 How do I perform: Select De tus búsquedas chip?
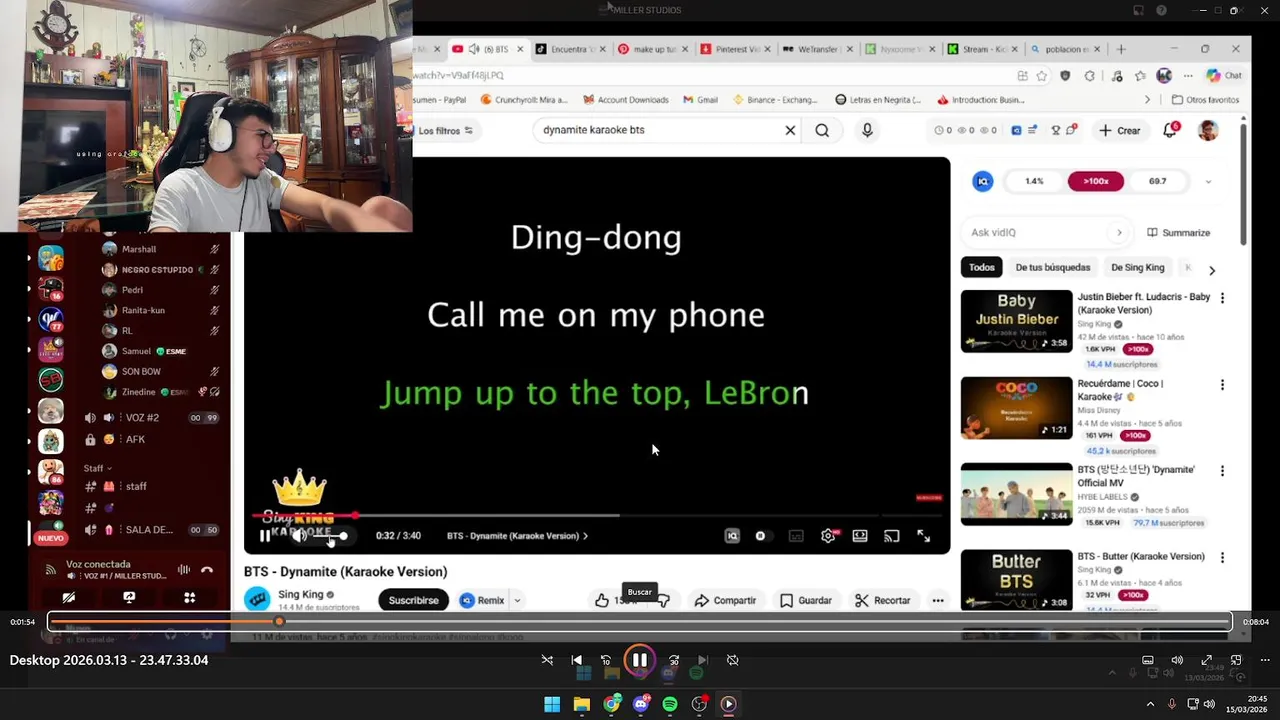tap(1053, 267)
